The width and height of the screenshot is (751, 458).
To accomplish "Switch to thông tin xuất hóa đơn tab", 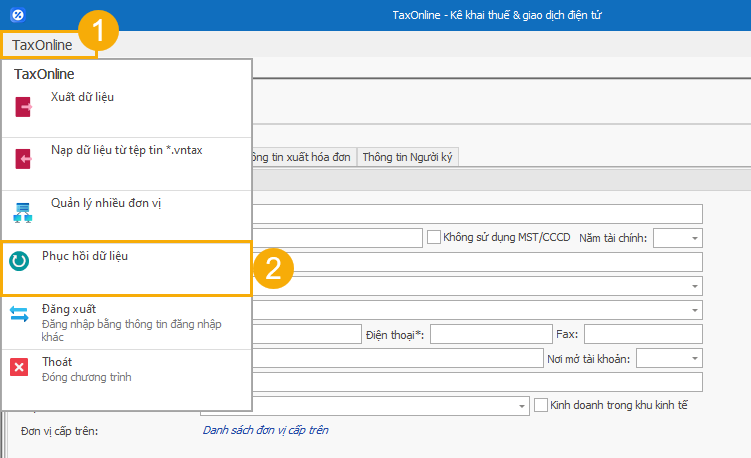I will click(304, 157).
